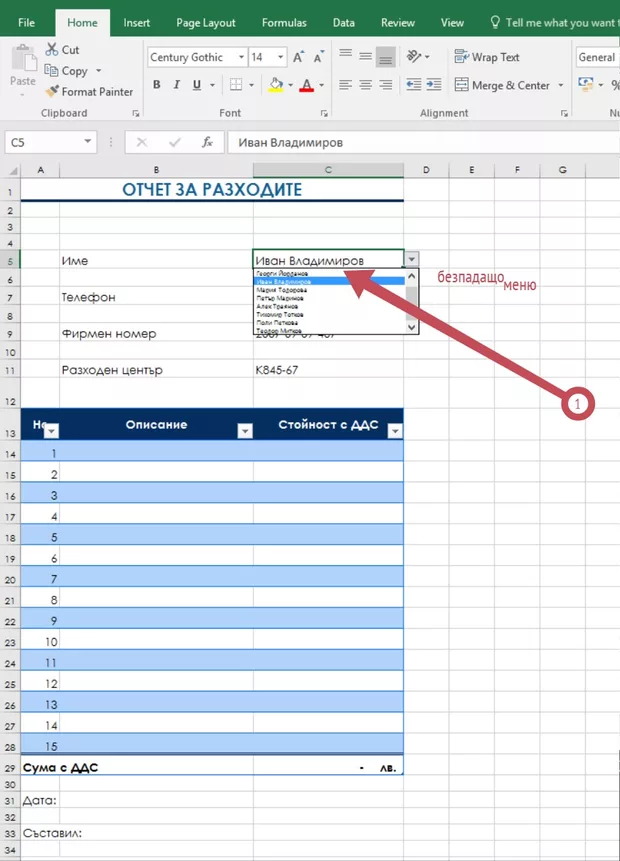Open the Стойност с ДДС filter arrow
Image resolution: width=620 pixels, height=861 pixels.
pyautogui.click(x=395, y=431)
